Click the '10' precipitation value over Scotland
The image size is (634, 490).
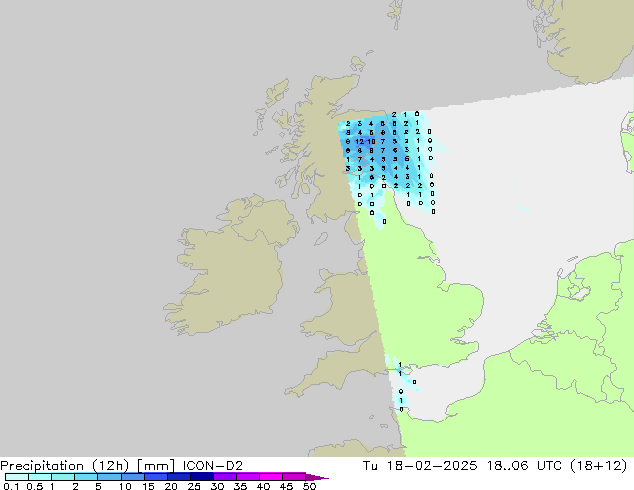pos(371,142)
